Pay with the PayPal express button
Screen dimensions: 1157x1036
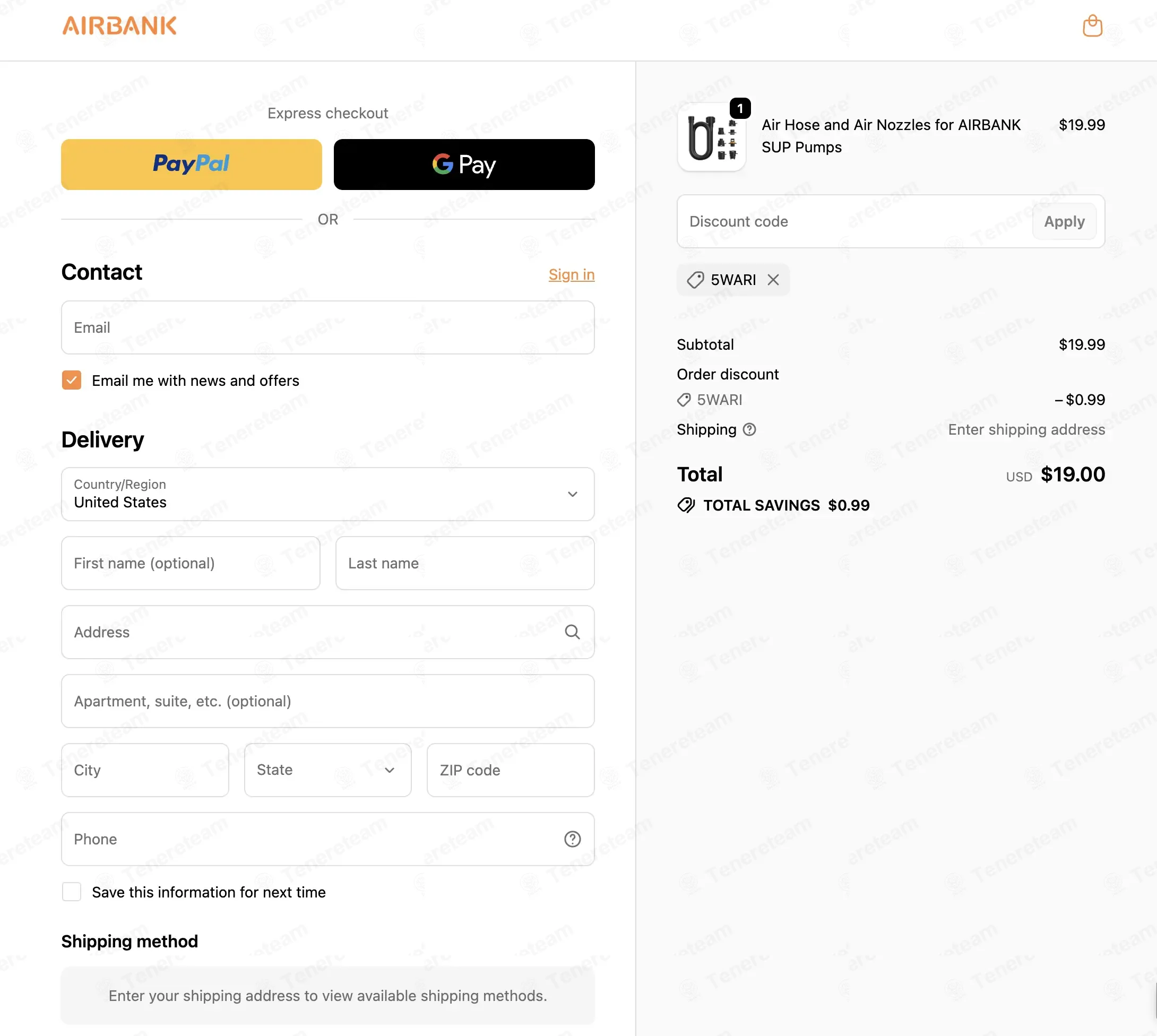coord(191,165)
